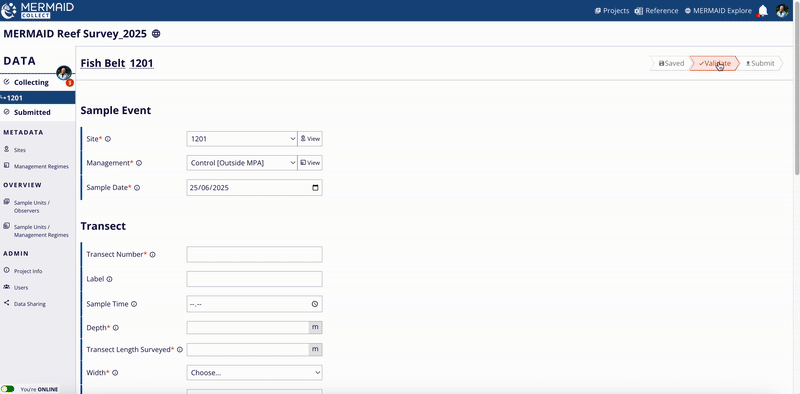The height and width of the screenshot is (394, 800).
Task: Click the Transect Length Surveyed input field
Action: pyautogui.click(x=247, y=350)
